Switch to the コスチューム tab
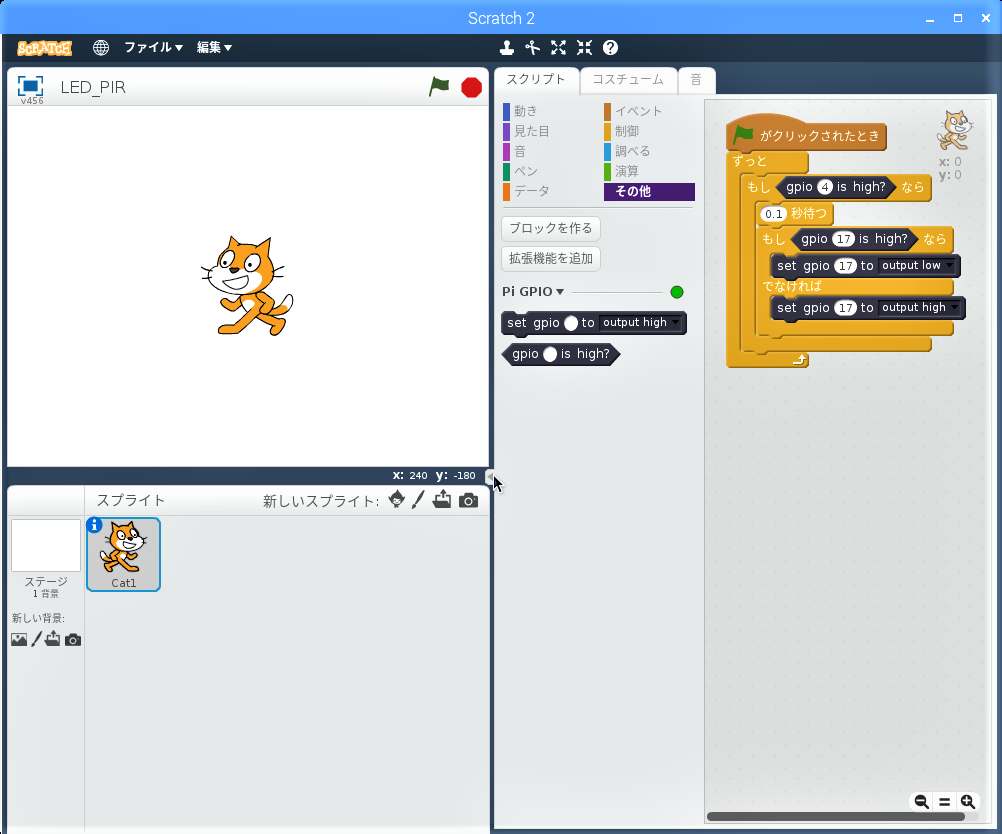Screen dimensions: 1002x834 pos(628,80)
